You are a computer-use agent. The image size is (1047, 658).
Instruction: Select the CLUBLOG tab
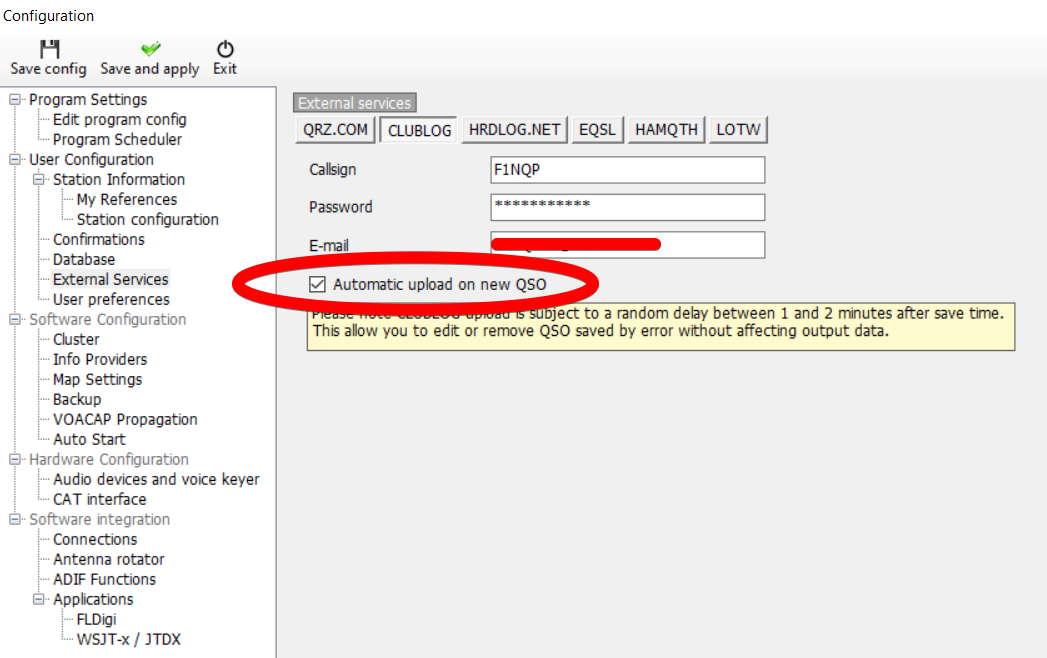coord(419,130)
